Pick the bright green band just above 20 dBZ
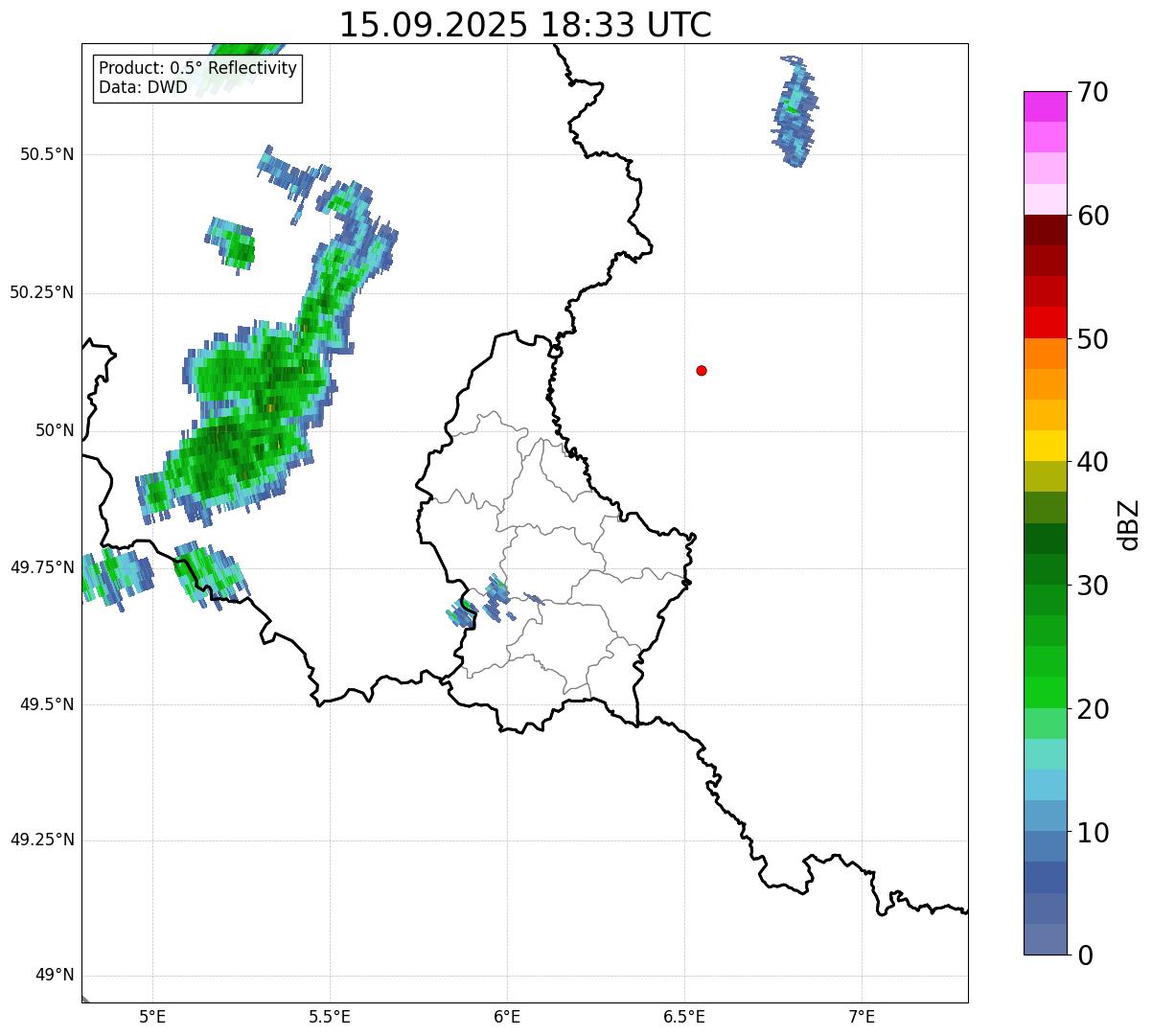This screenshot has height=1036, width=1152. click(1045, 693)
